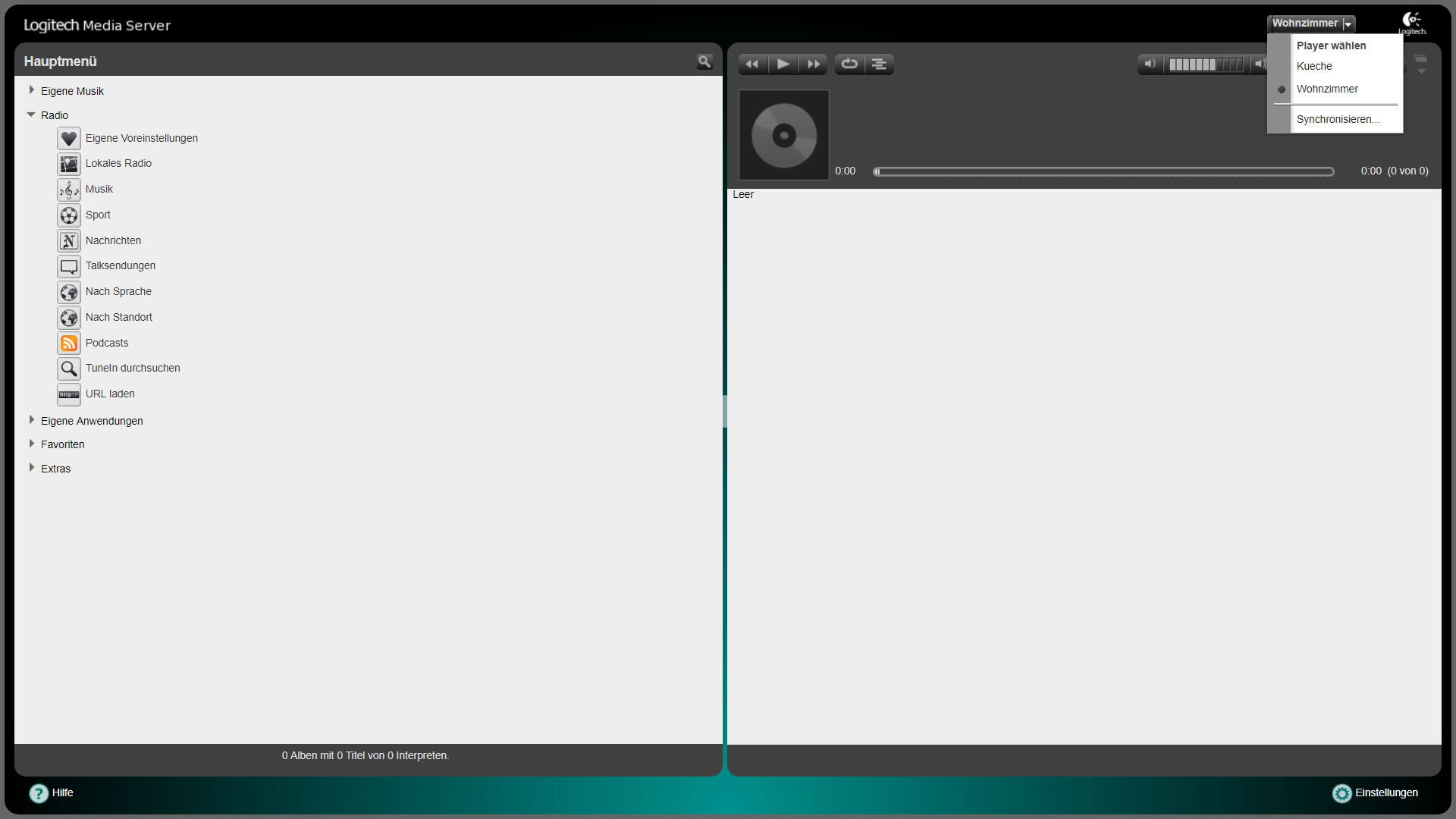The height and width of the screenshot is (819, 1456).
Task: Toggle shuffle mode icon next to repeat
Action: [879, 64]
